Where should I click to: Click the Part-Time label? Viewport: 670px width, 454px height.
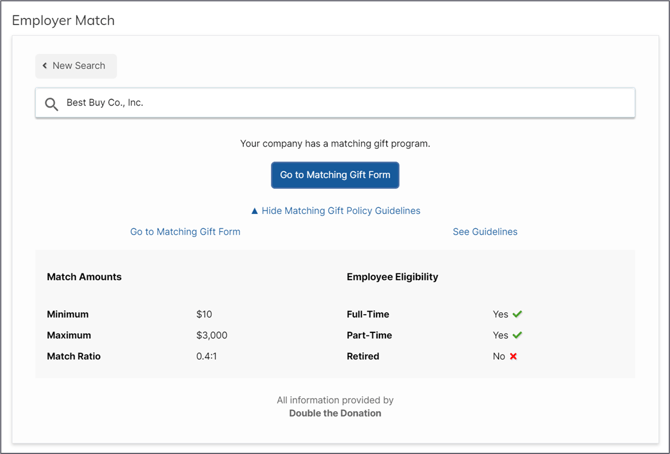(x=369, y=335)
